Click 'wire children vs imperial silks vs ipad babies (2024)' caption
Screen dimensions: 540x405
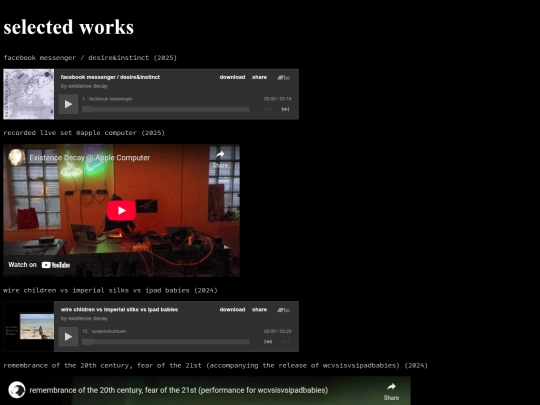pos(110,290)
